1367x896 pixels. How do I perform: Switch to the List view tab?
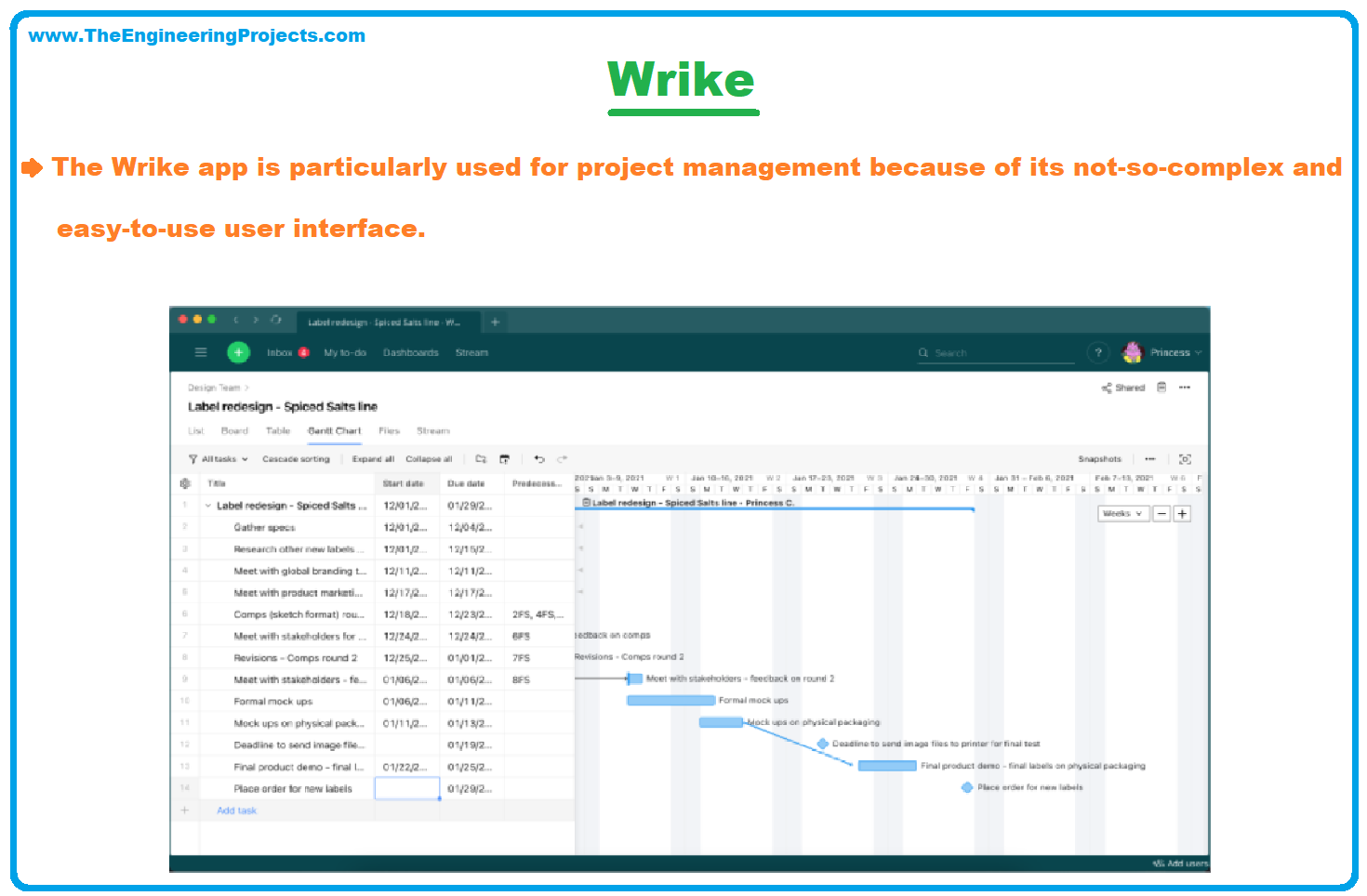[x=195, y=430]
